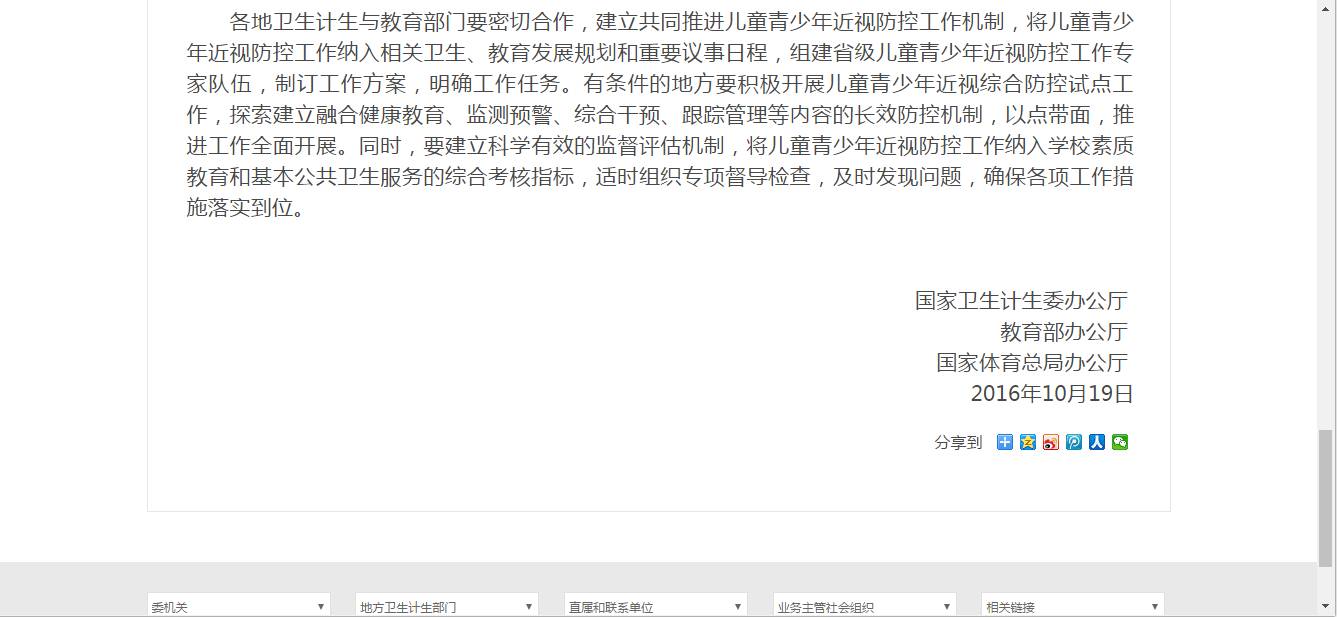Click the 分享到 share label
1337x617 pixels.
tap(959, 441)
